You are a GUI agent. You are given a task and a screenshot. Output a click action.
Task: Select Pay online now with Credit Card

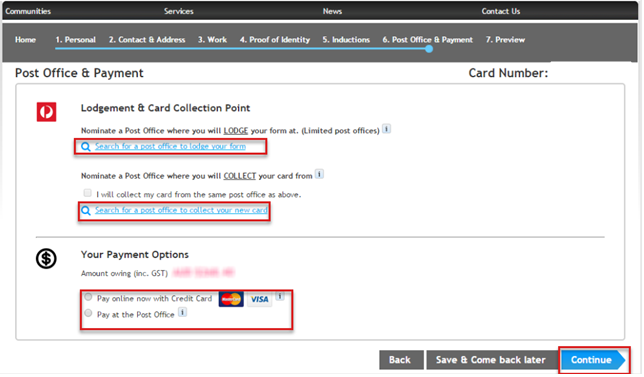88,297
